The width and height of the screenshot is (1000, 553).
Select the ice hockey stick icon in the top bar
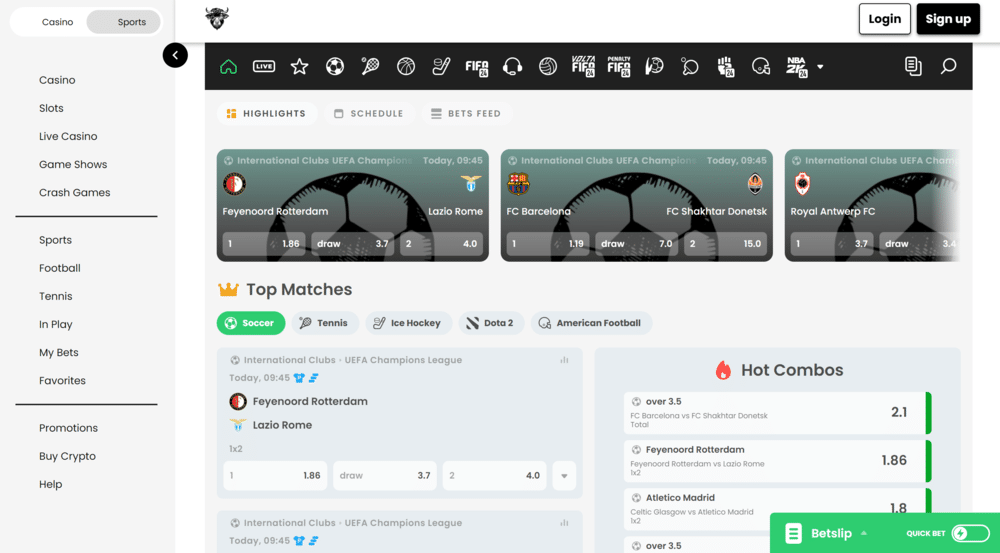tap(441, 66)
